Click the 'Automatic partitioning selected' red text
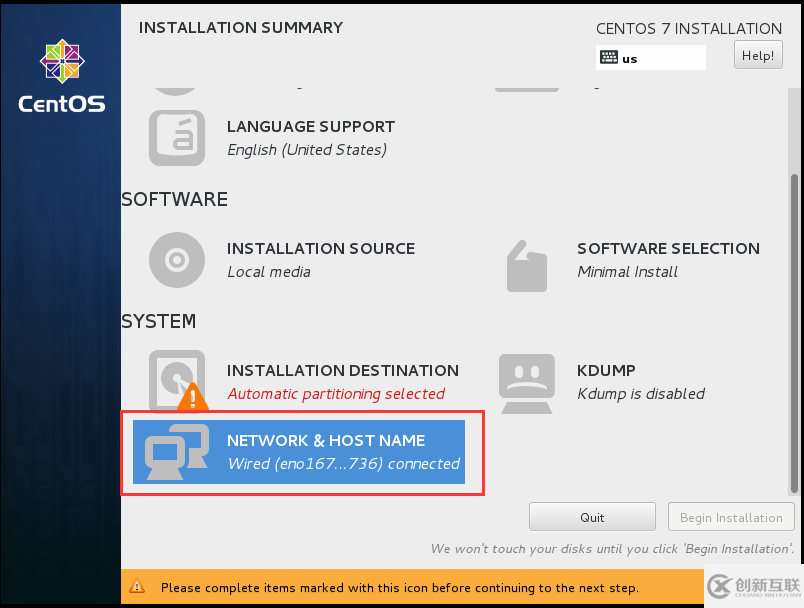Viewport: 804px width, 608px height. pyautogui.click(x=336, y=394)
